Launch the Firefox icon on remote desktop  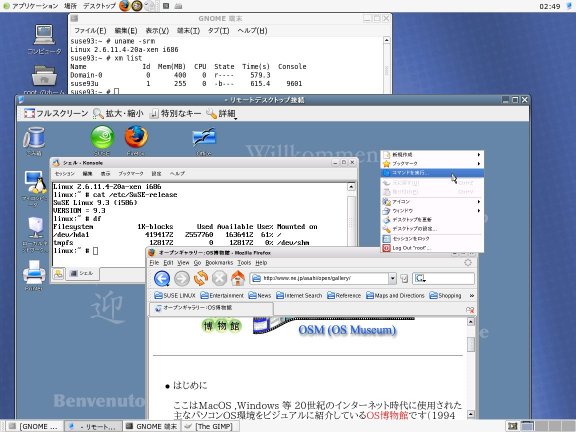pyautogui.click(x=136, y=140)
